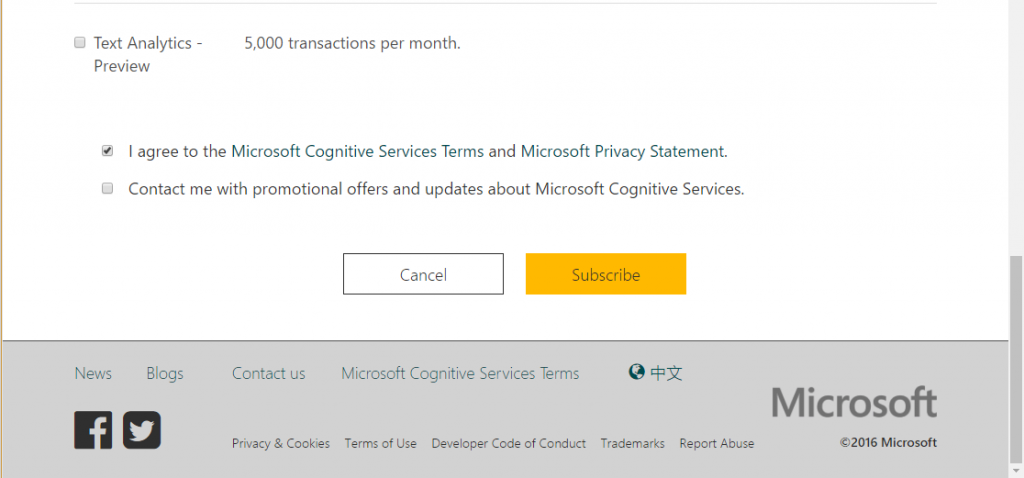Uncheck the agree to Terms checkbox
Screen dimensions: 1024x478
point(107,152)
